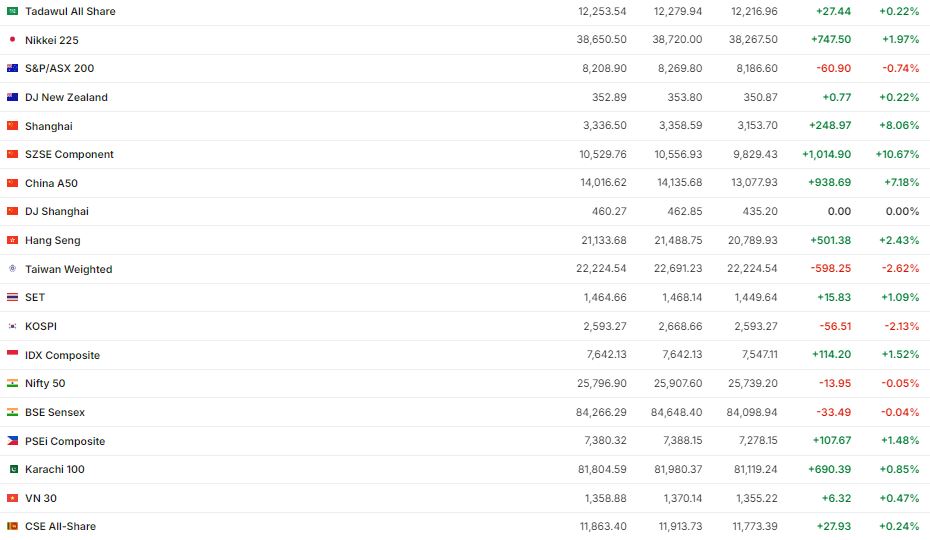This screenshot has width=930, height=540.
Task: Click the Australia flag beside S&P/ASX 200
Action: pyautogui.click(x=12, y=68)
